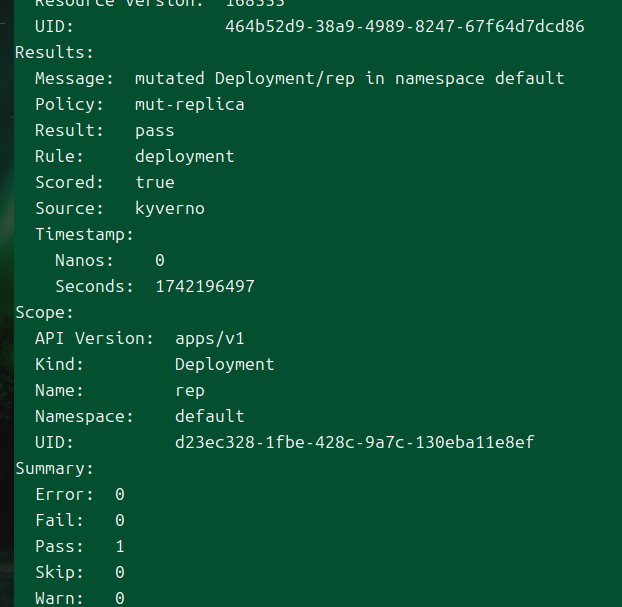Click the Namespace value default in Scope
The image size is (622, 607).
[x=210, y=417]
